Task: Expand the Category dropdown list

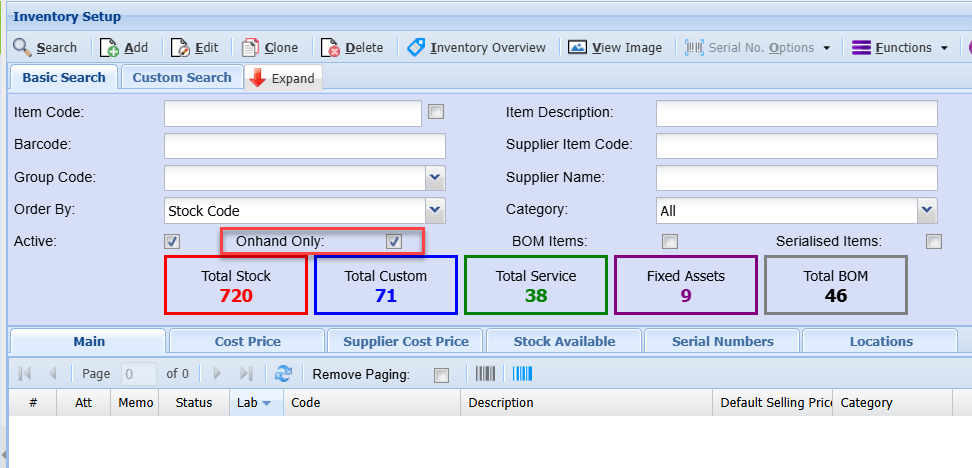Action: pyautogui.click(x=927, y=210)
